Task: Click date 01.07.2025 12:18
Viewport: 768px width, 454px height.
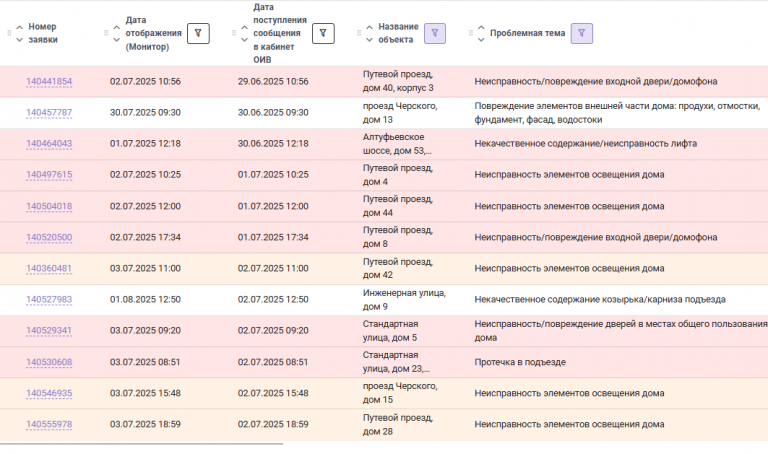Action: point(145,143)
